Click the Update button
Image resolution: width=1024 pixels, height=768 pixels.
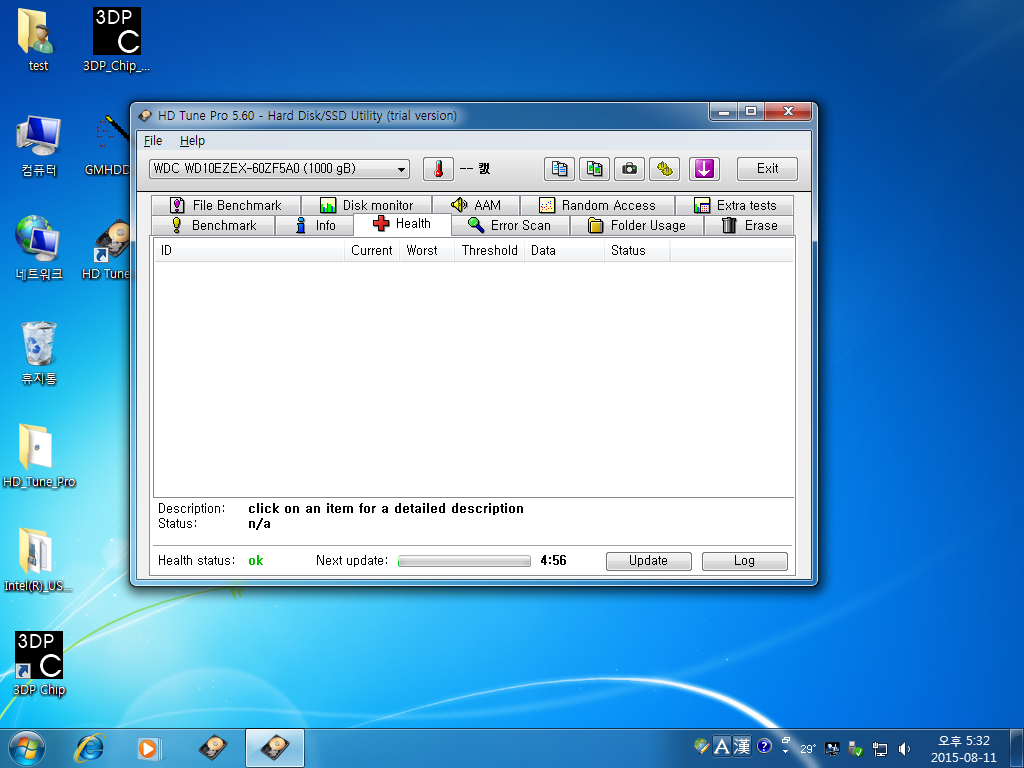pos(648,561)
